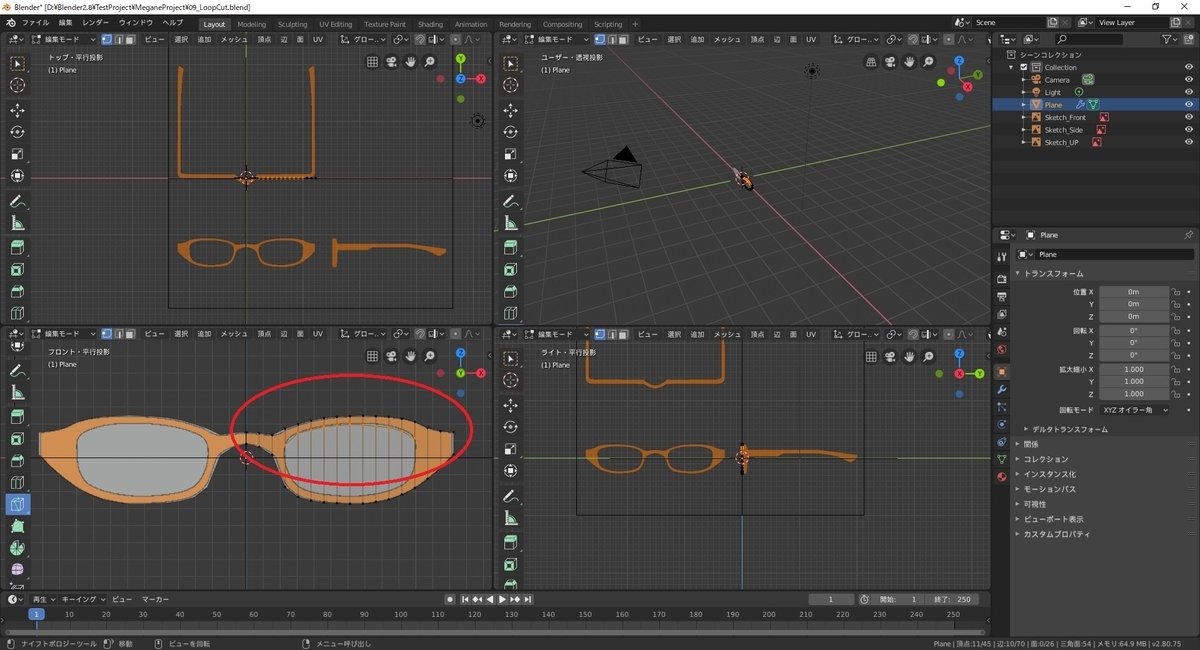Hide the Plane object in outliner

click(1189, 105)
